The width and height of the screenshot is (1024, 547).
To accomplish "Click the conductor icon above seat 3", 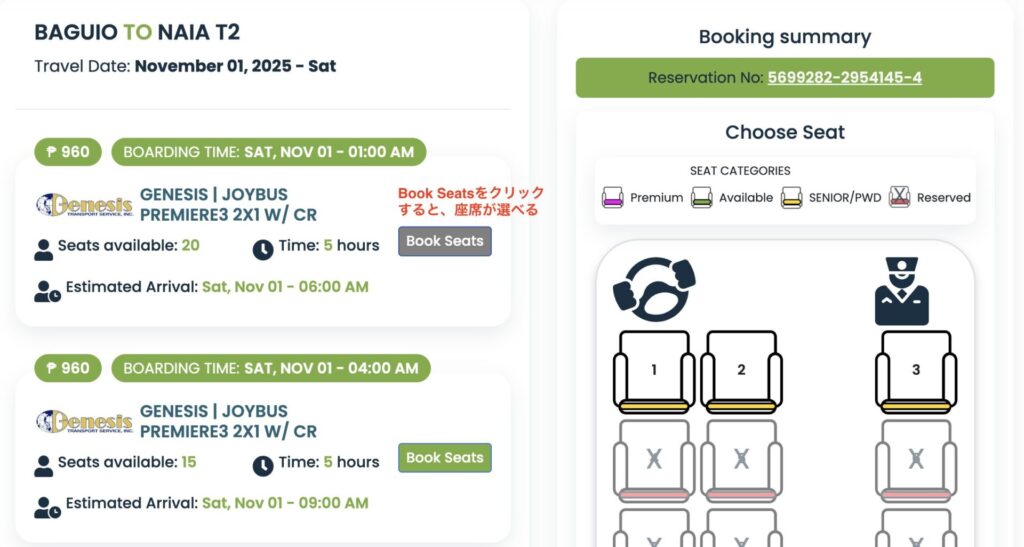I will click(x=901, y=291).
